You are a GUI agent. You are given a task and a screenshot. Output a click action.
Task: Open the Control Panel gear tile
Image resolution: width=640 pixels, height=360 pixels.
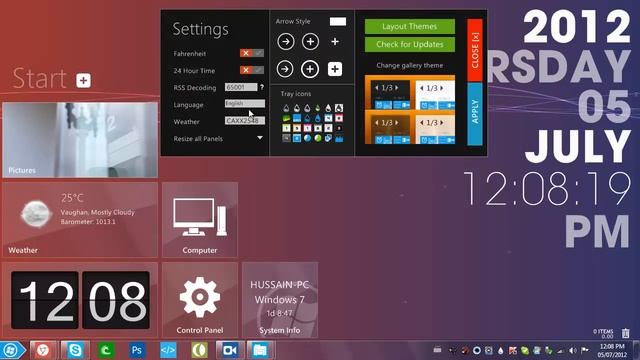pyautogui.click(x=200, y=300)
